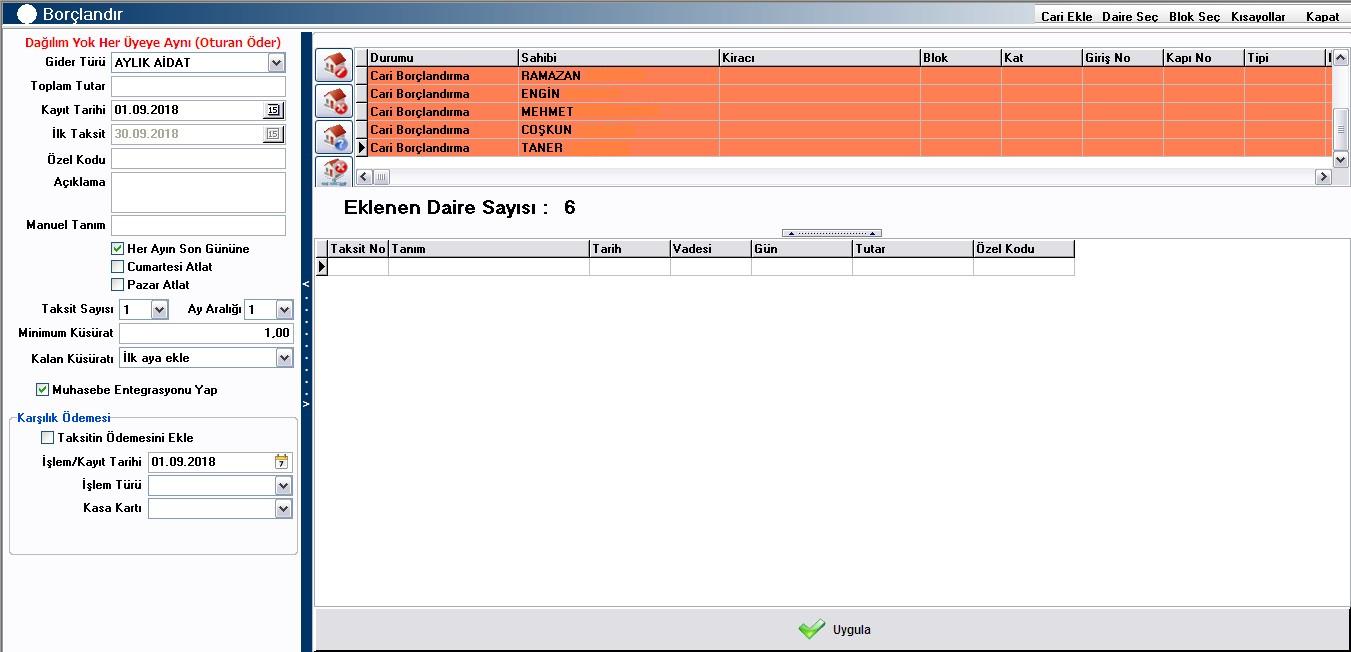The image size is (1351, 652).
Task: Click the house icon with blue question mark
Action: coord(334,137)
